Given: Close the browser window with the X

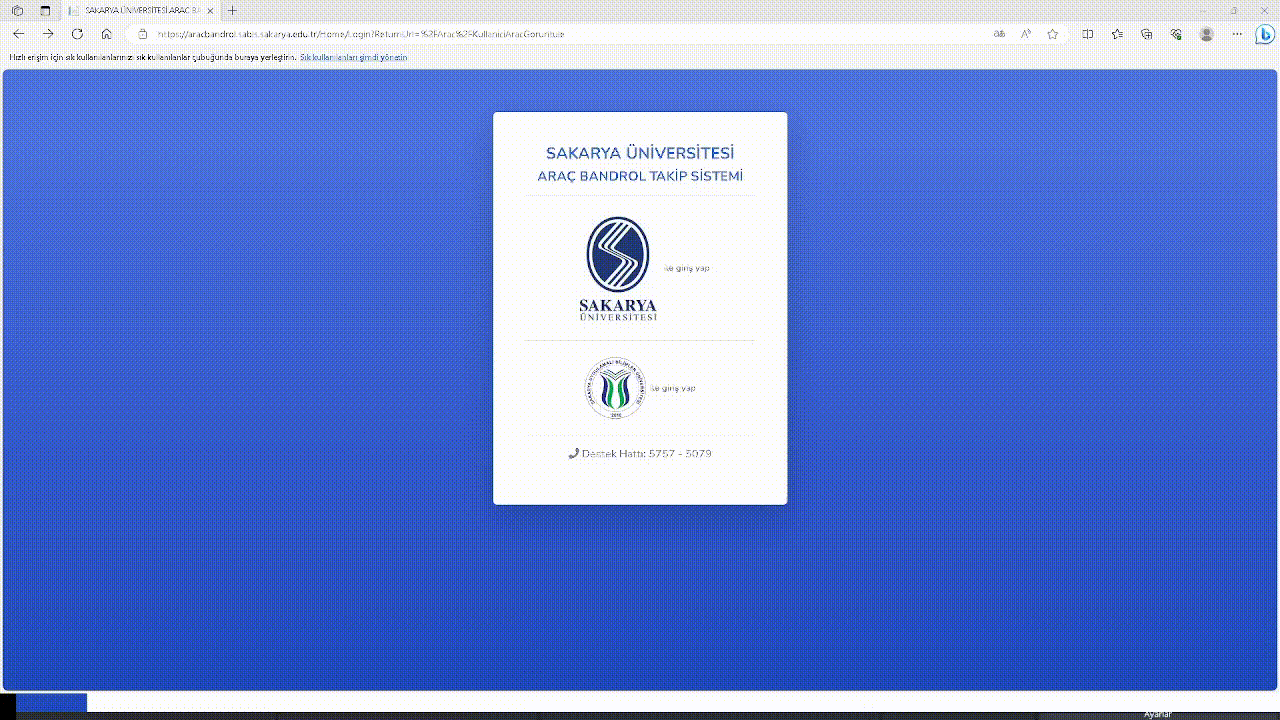Looking at the screenshot, I should pyautogui.click(x=1262, y=10).
